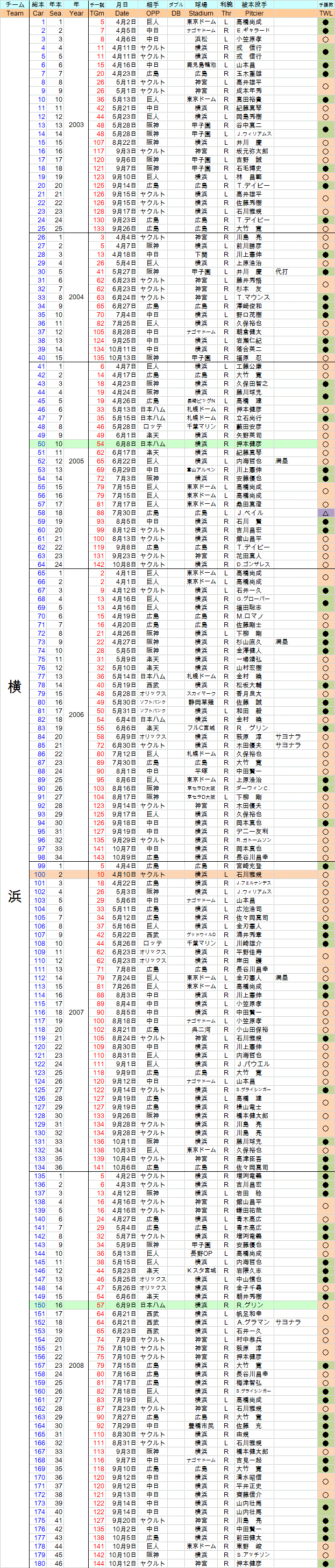Click the "TGm" column header
Viewport: 335px width, 1568px height.
tap(97, 13)
